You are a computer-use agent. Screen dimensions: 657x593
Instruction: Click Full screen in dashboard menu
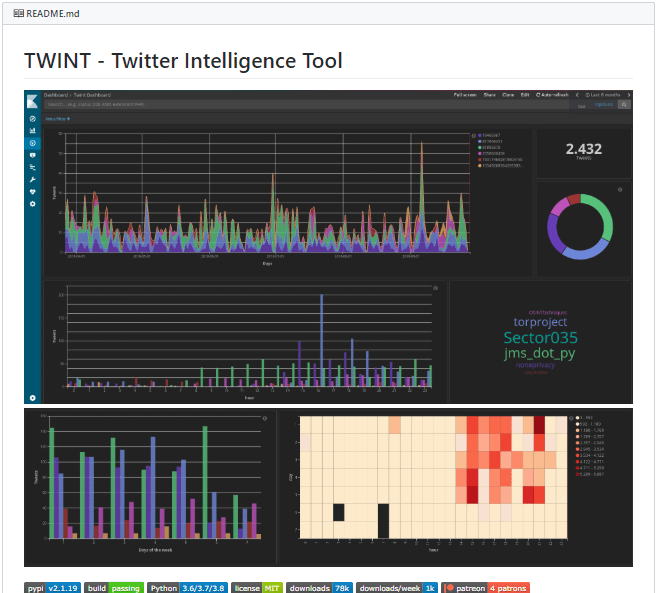click(464, 95)
